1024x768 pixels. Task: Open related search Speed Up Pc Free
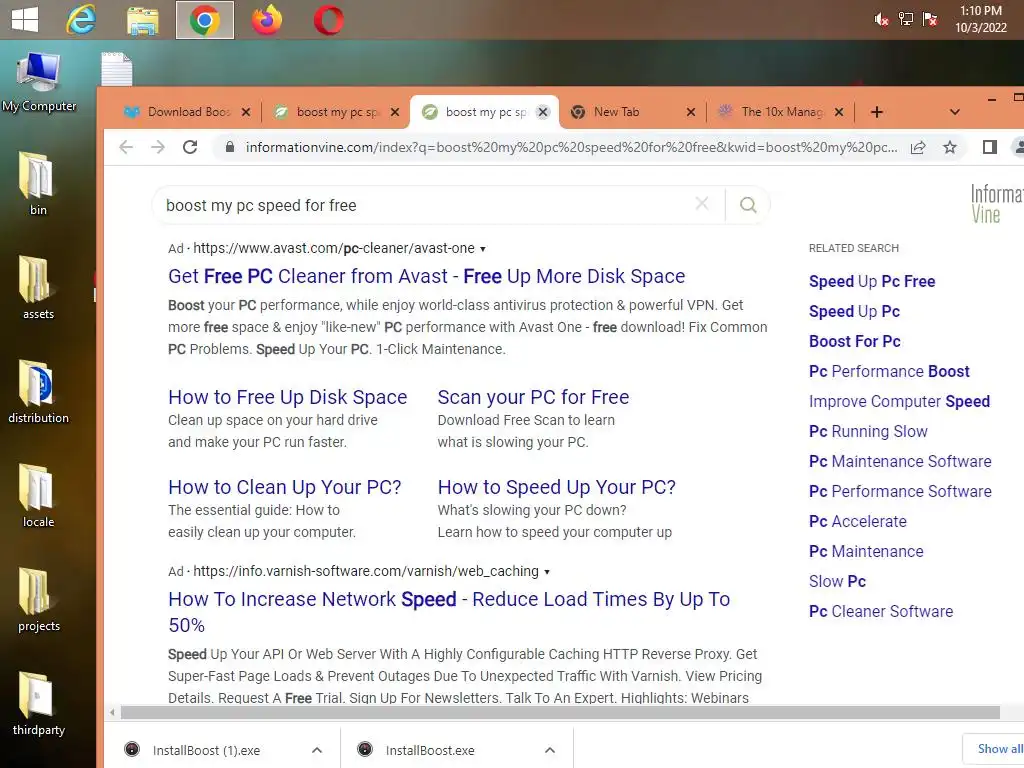[x=872, y=281]
